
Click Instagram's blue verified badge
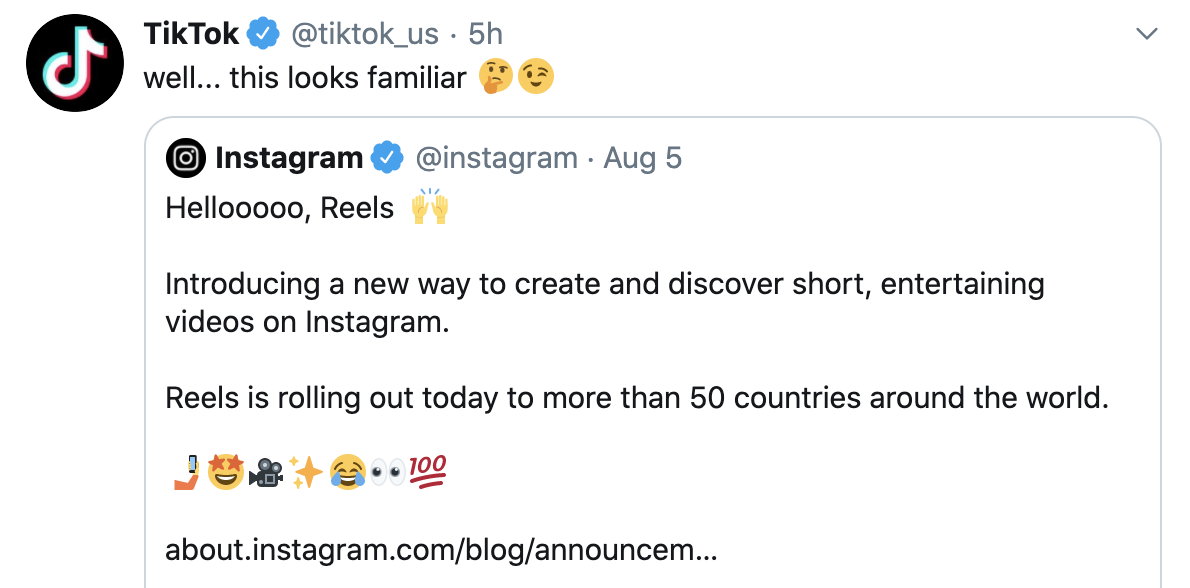386,158
